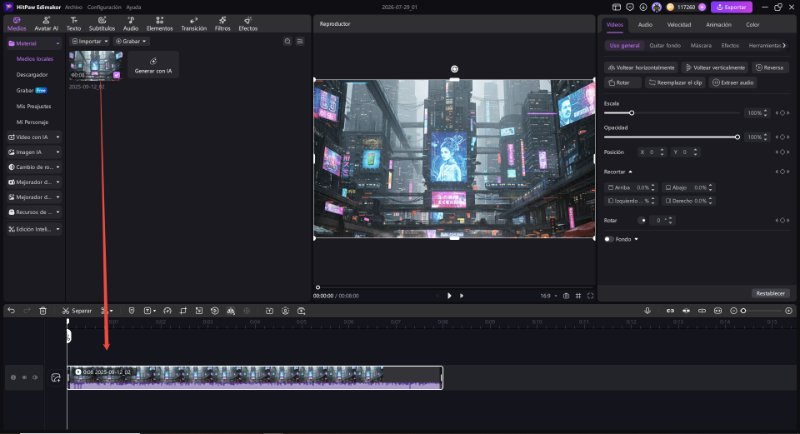
Task: Switch to the Audio properties tab
Action: (x=645, y=24)
